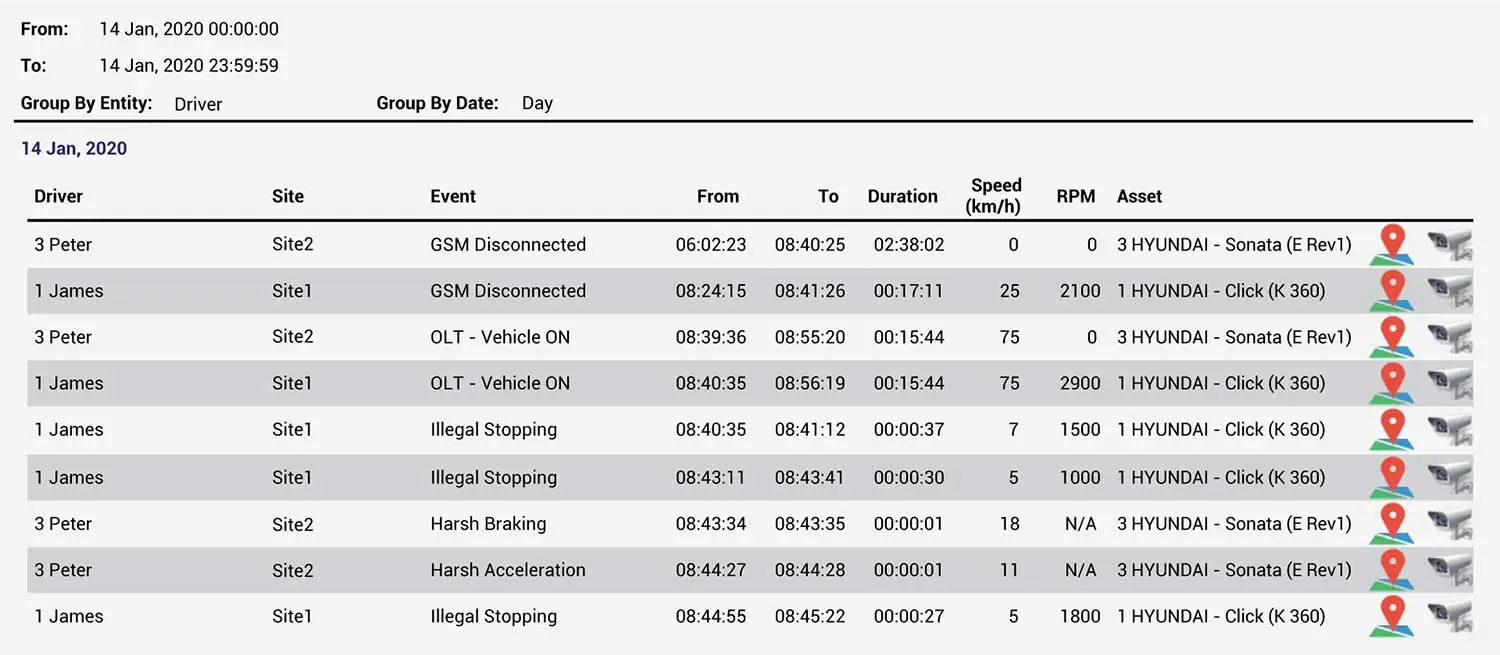Show map pin for Illegal Stopping at 08:40:35
The height and width of the screenshot is (655, 1500).
1391,430
